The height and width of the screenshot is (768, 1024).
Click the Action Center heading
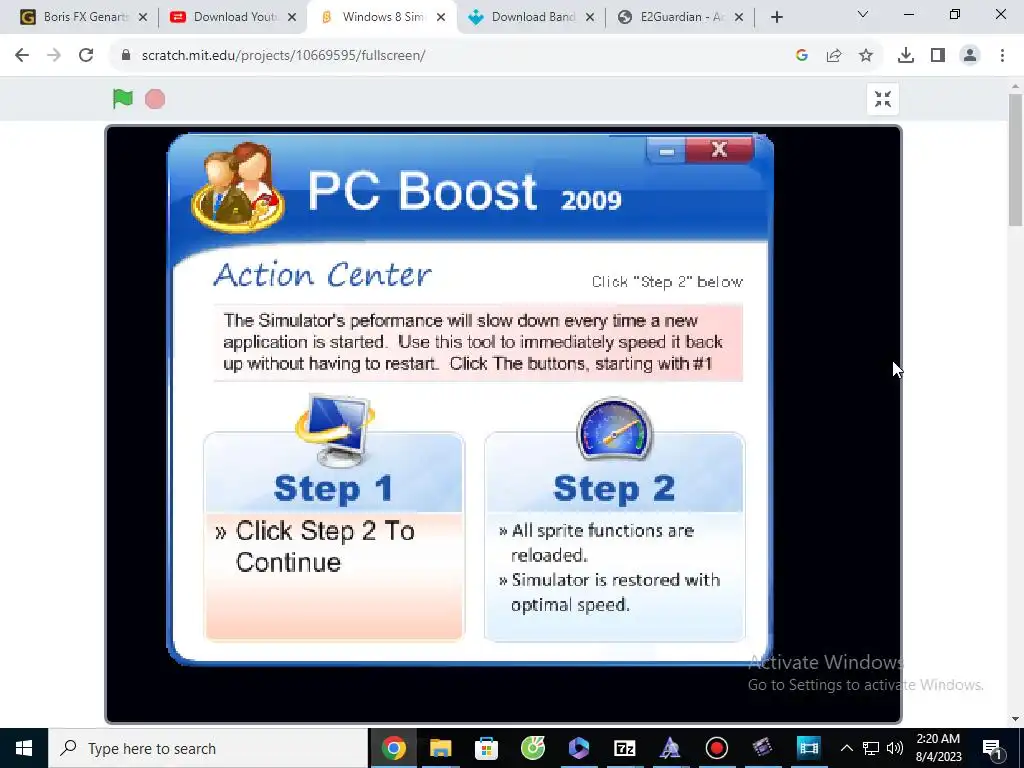(322, 275)
